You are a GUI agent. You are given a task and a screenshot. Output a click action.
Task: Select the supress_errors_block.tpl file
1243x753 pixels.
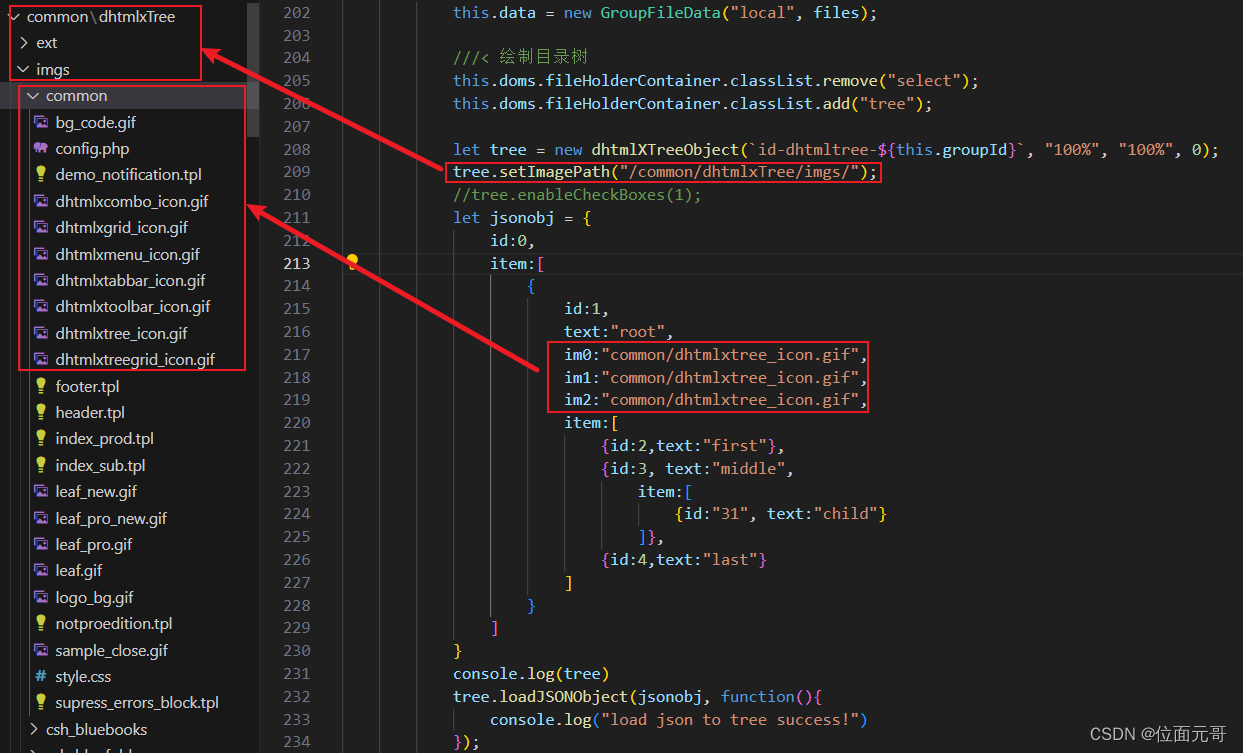(137, 703)
